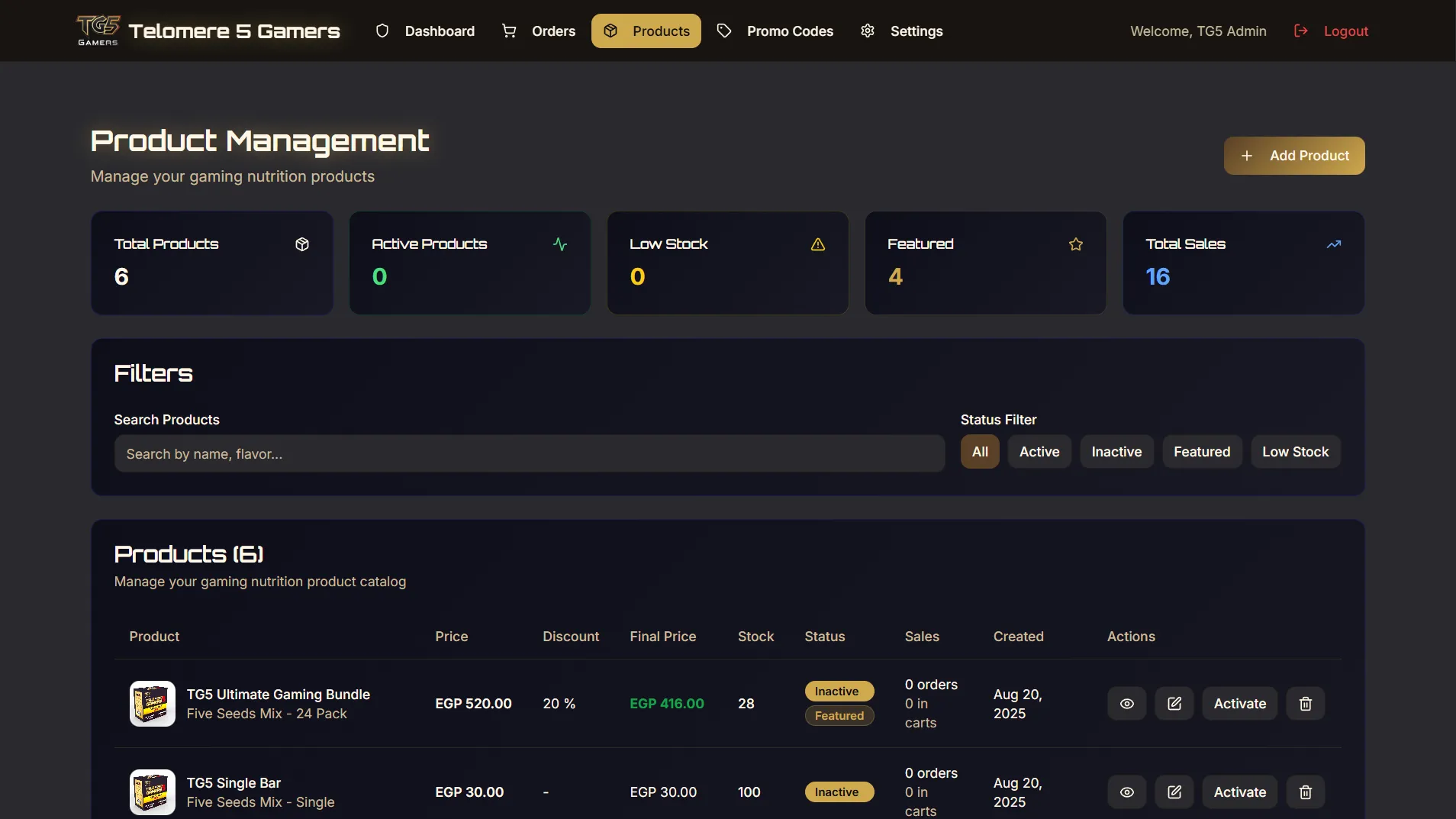The width and height of the screenshot is (1456, 819).
Task: Click the Total Products count 6
Action: click(121, 276)
